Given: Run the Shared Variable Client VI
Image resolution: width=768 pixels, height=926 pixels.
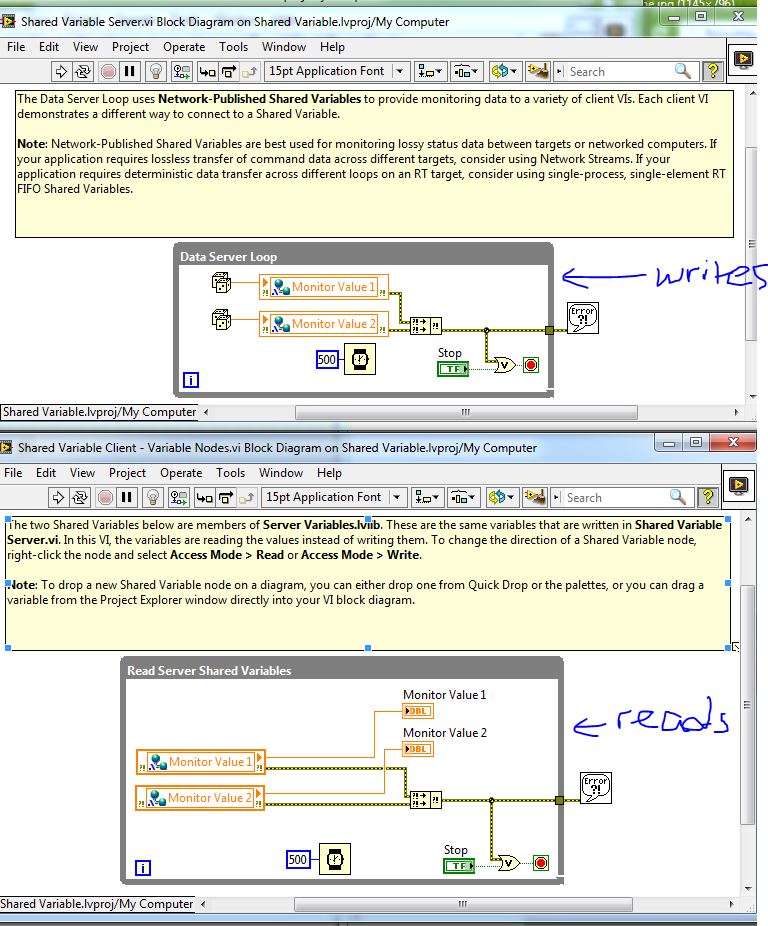Looking at the screenshot, I should tap(57, 498).
